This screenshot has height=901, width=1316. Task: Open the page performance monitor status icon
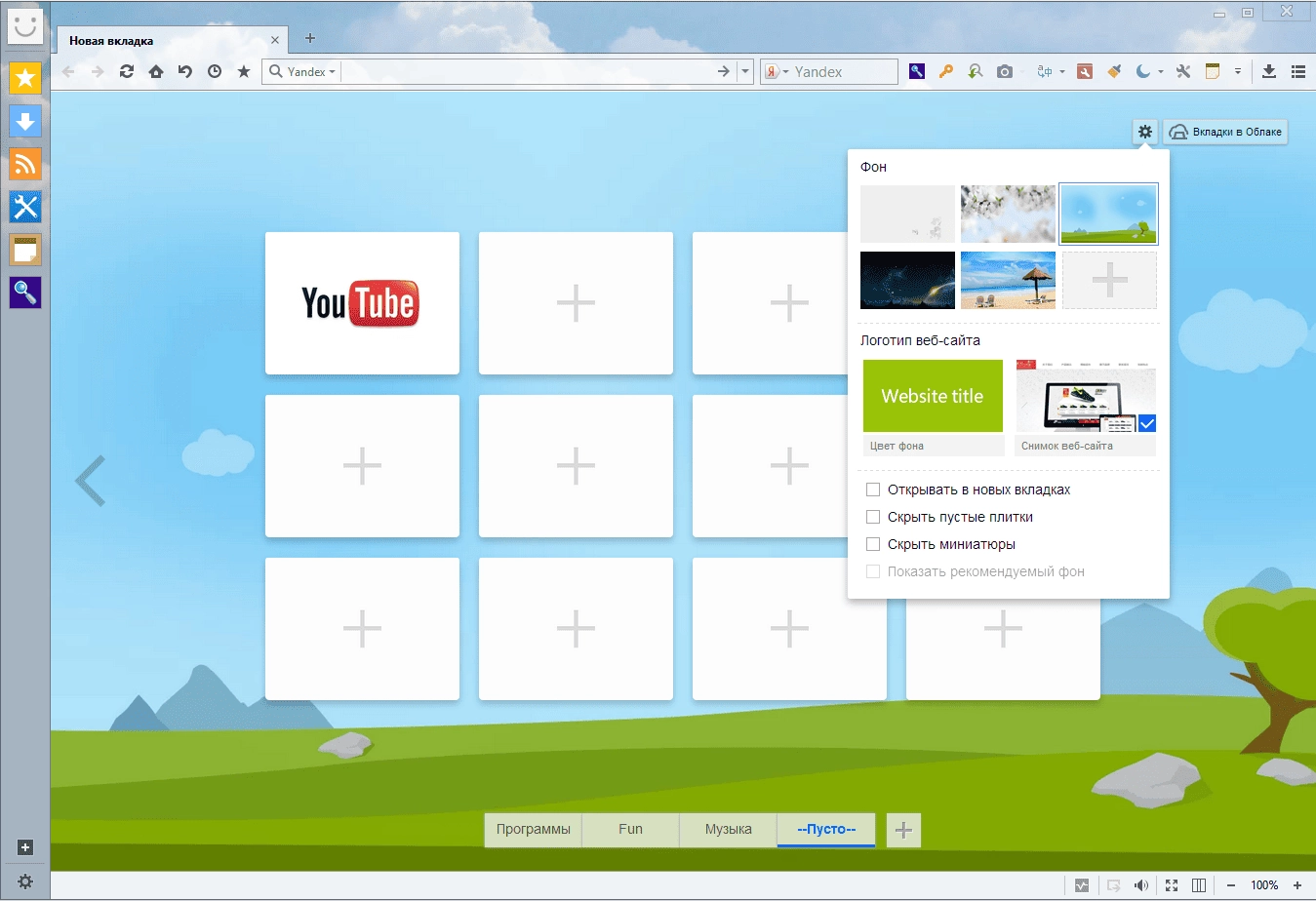pos(1082,885)
